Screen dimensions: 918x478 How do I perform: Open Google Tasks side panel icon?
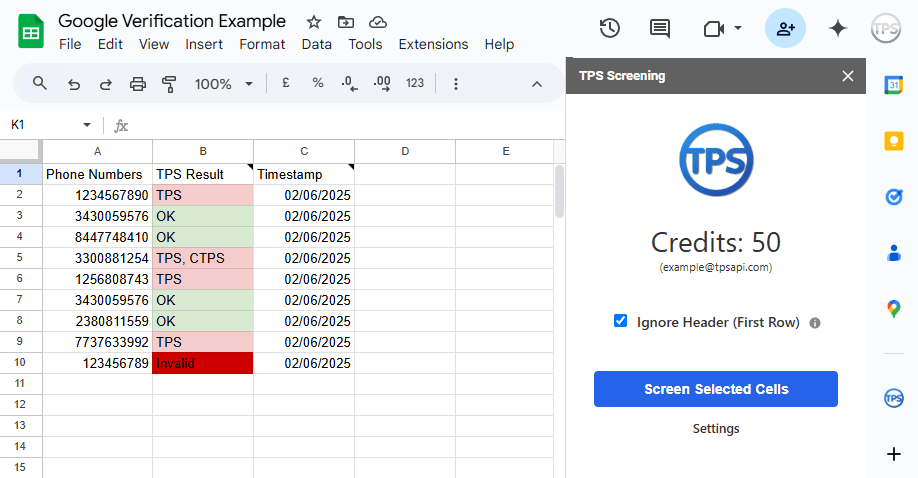[893, 197]
